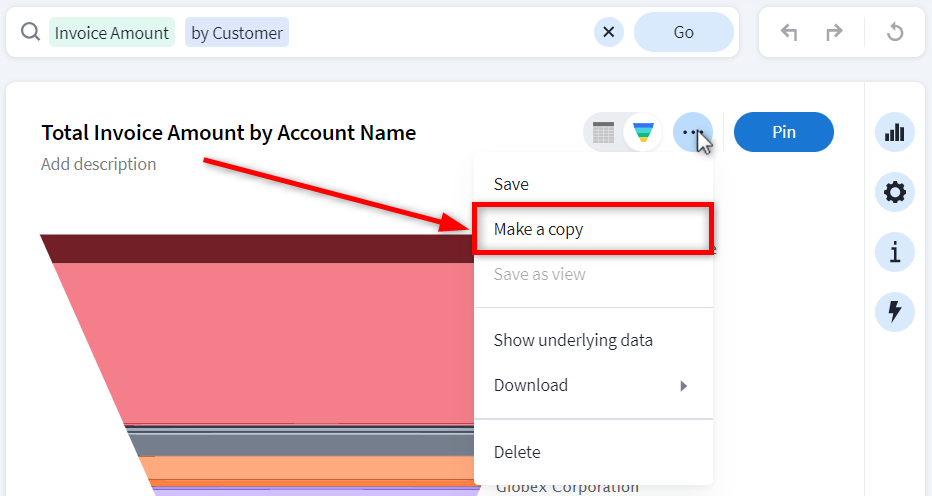
Task: Choose Make a copy menu item
Action: (539, 229)
